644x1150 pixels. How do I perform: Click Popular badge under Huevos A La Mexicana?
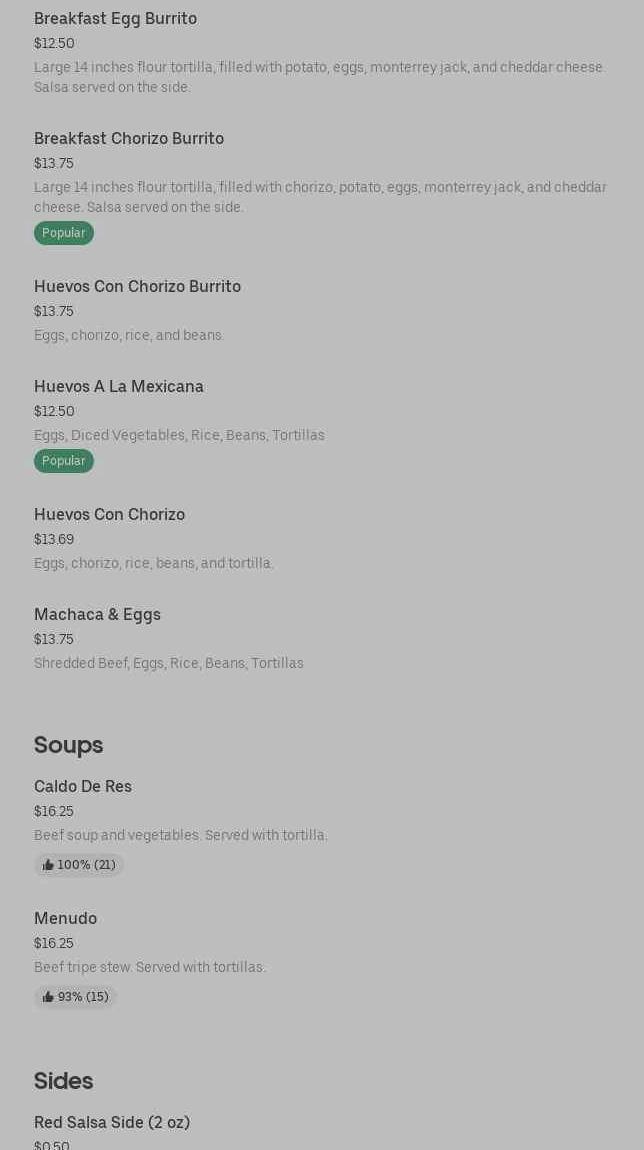pos(64,461)
